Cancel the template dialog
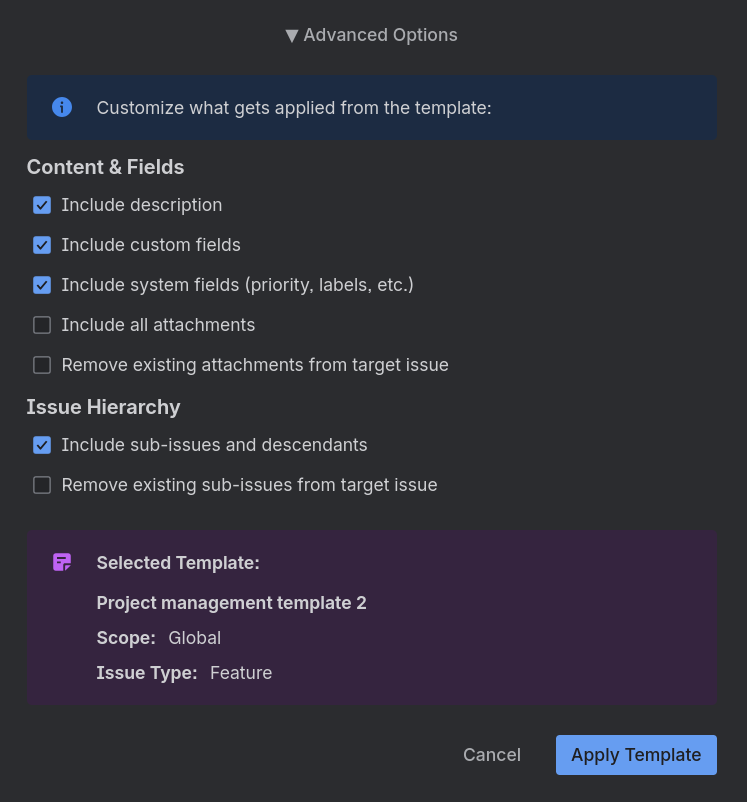The height and width of the screenshot is (802, 747). [491, 755]
